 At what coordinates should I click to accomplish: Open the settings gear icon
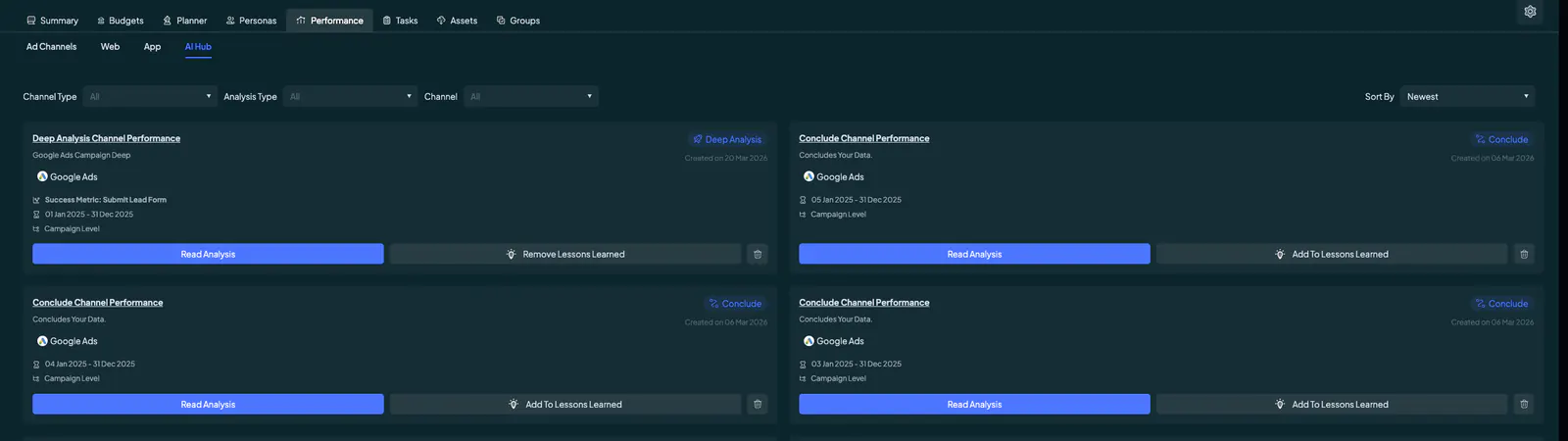(x=1530, y=12)
